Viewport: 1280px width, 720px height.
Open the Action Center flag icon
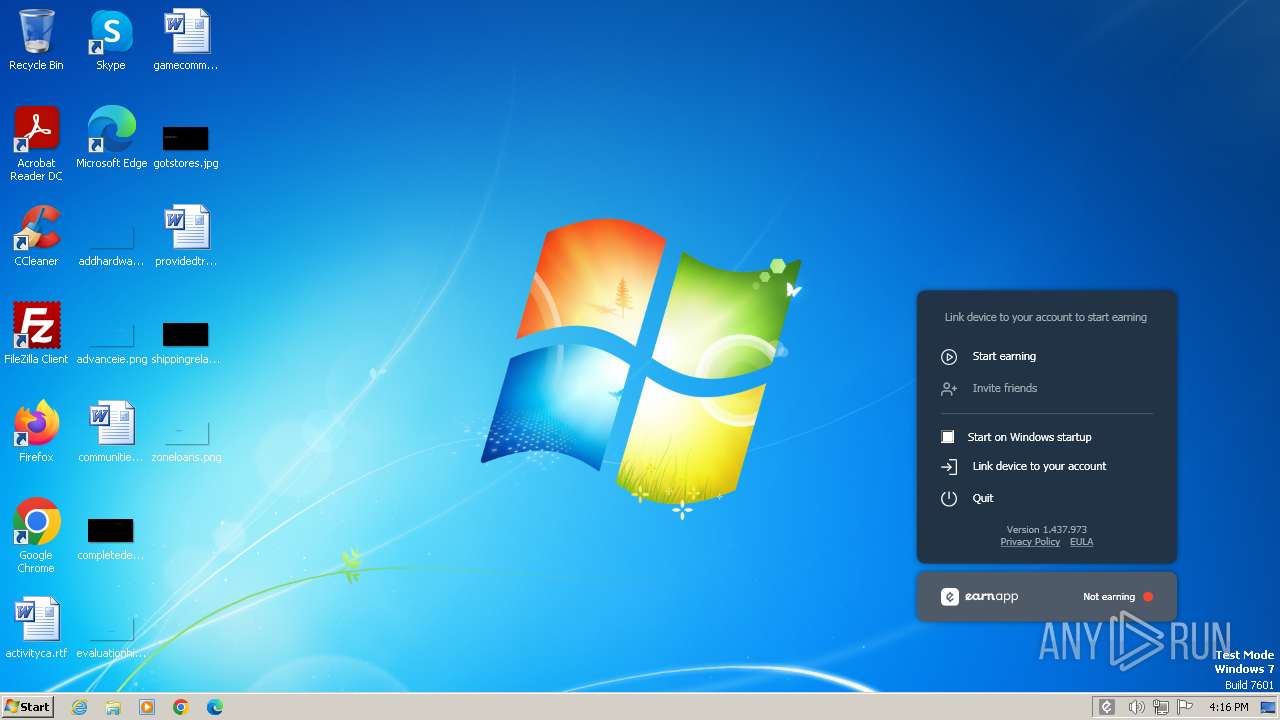pyautogui.click(x=1186, y=707)
